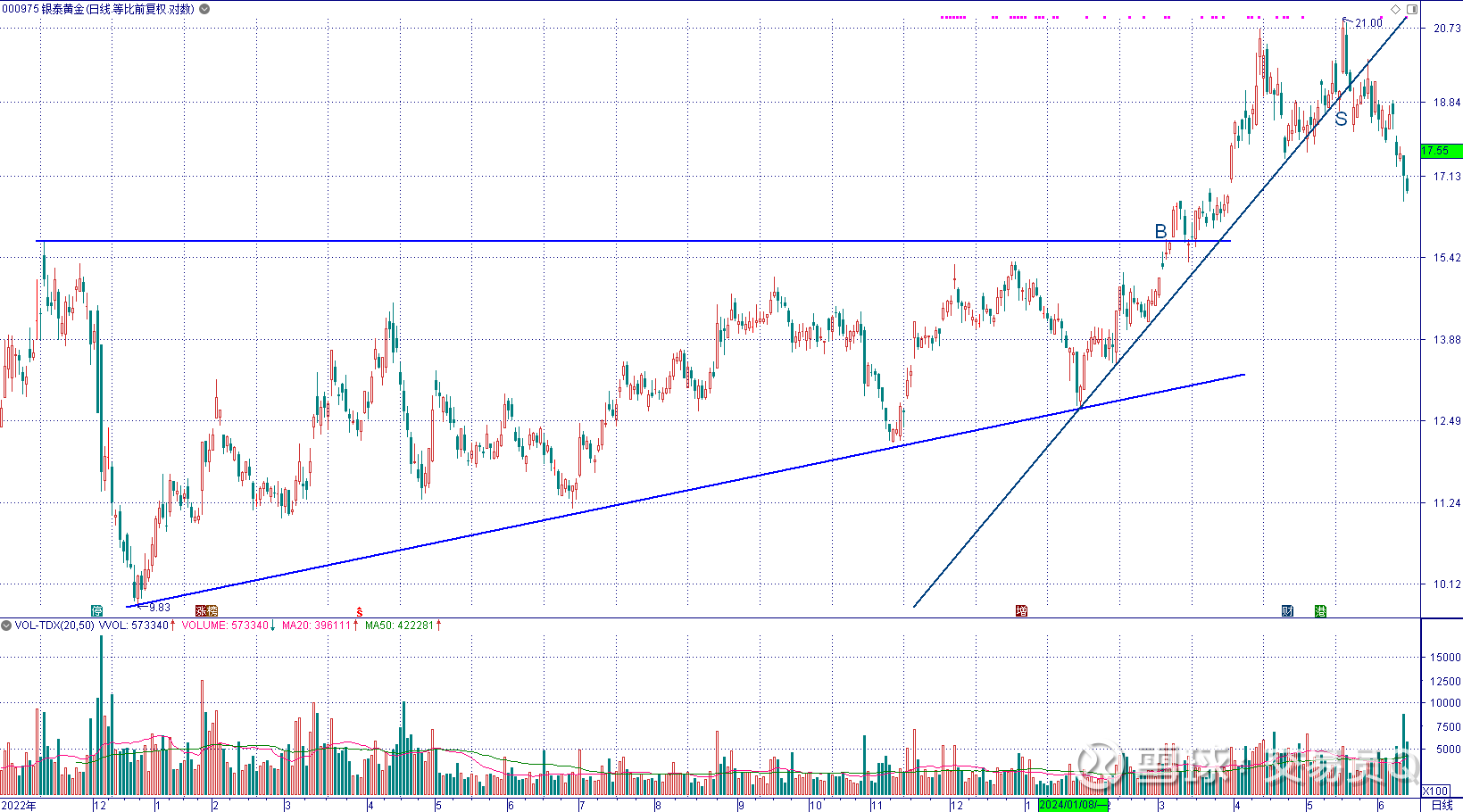The width and height of the screenshot is (1463, 812).
Task: Click the diamond icon at chart top-right
Action: pyautogui.click(x=1396, y=10)
